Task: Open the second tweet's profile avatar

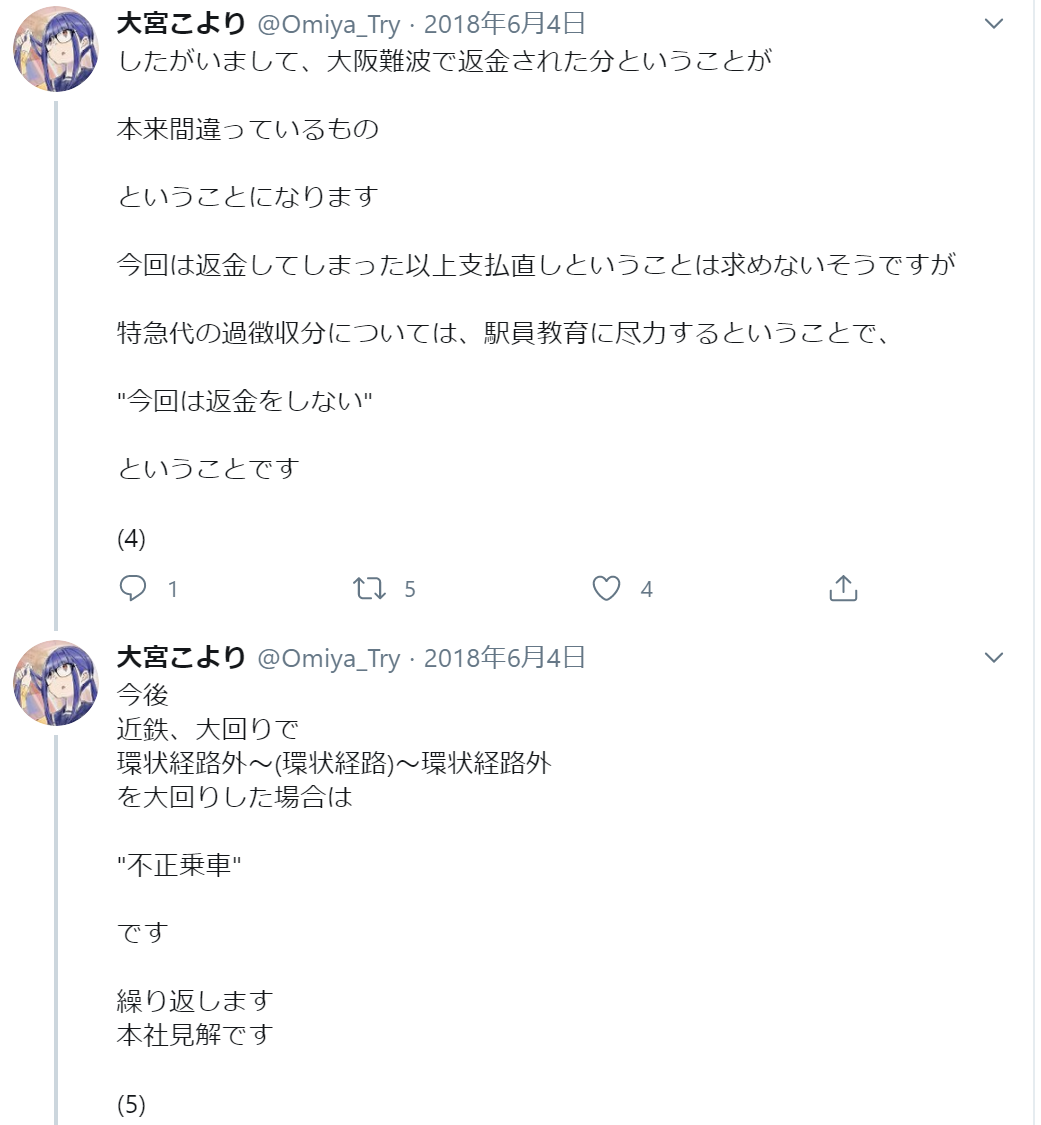Action: [56, 682]
